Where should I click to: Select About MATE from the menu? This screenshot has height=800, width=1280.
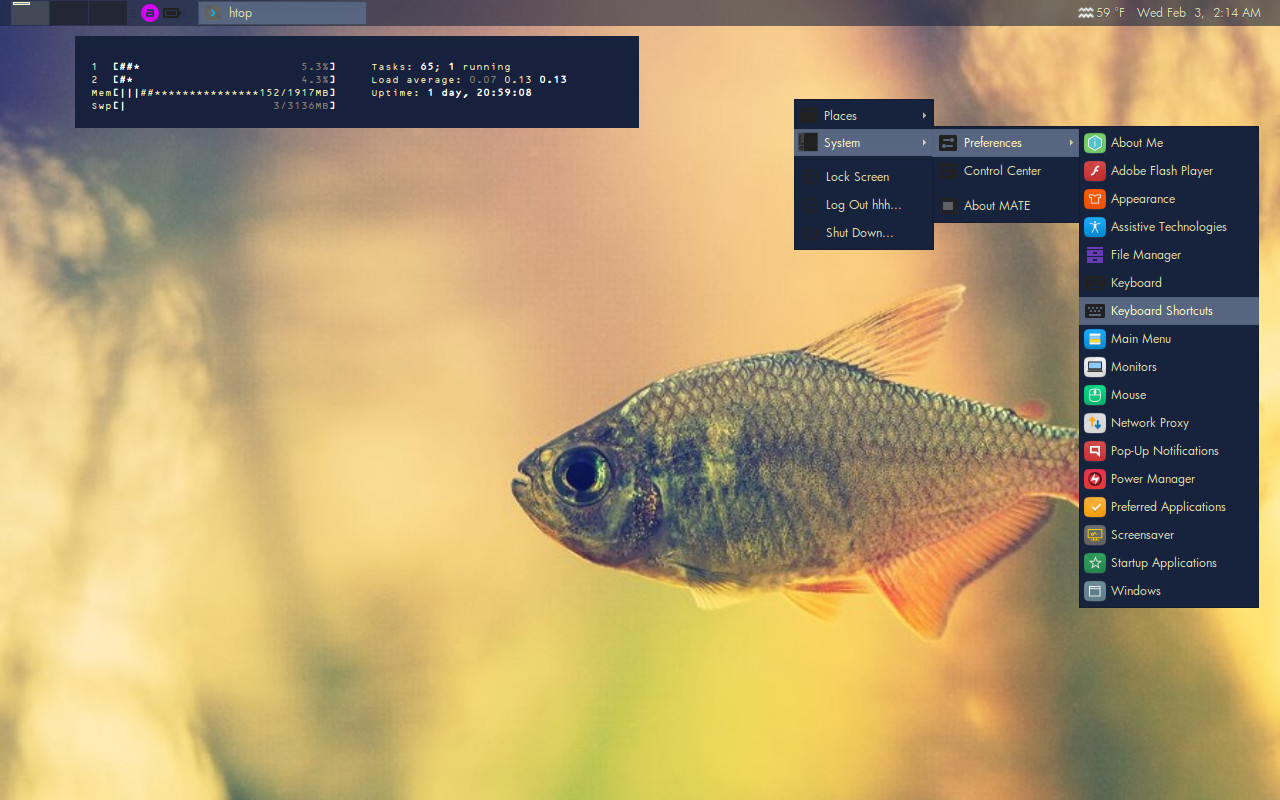997,205
